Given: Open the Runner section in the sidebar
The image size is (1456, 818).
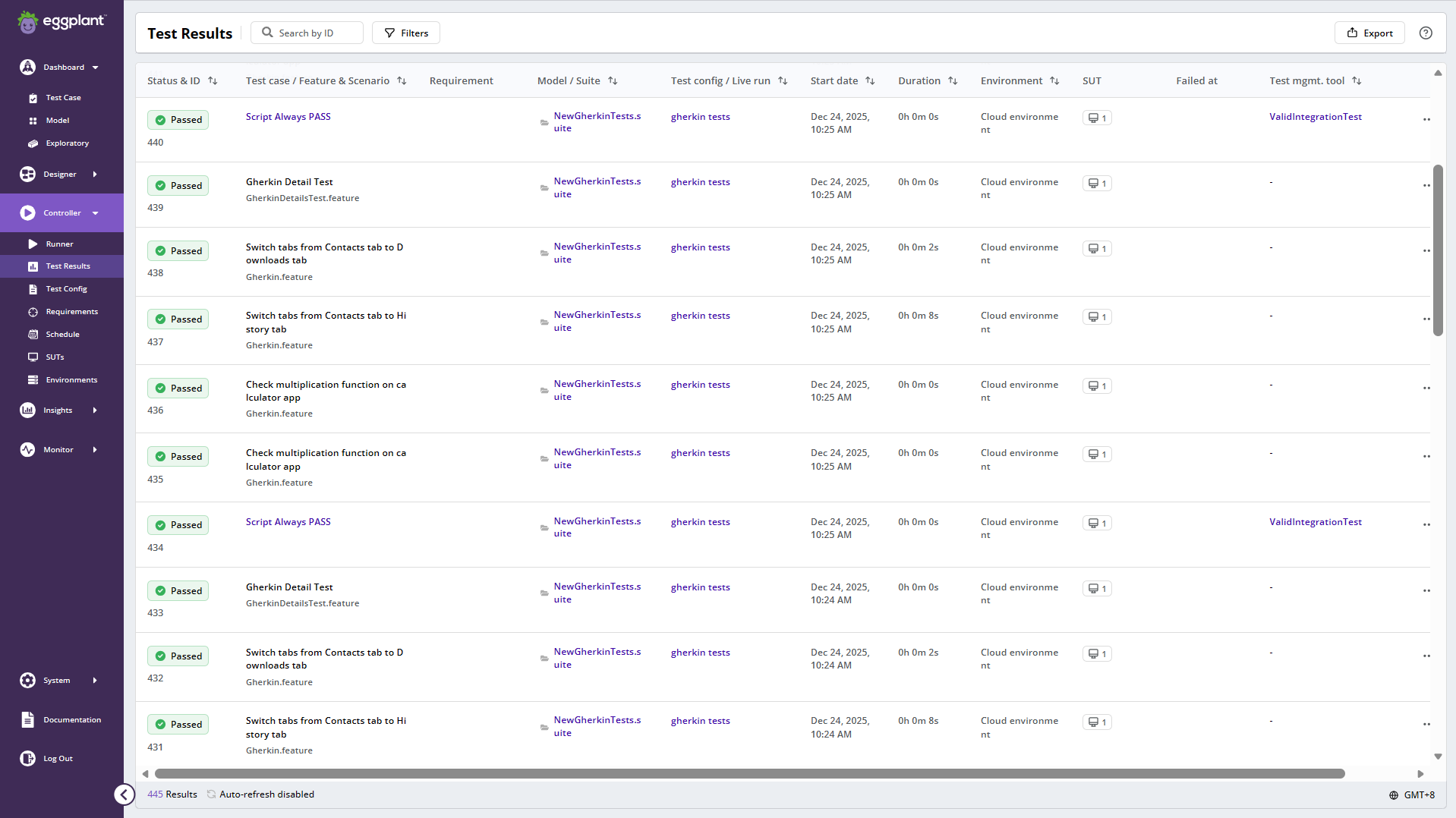Looking at the screenshot, I should pos(58,244).
